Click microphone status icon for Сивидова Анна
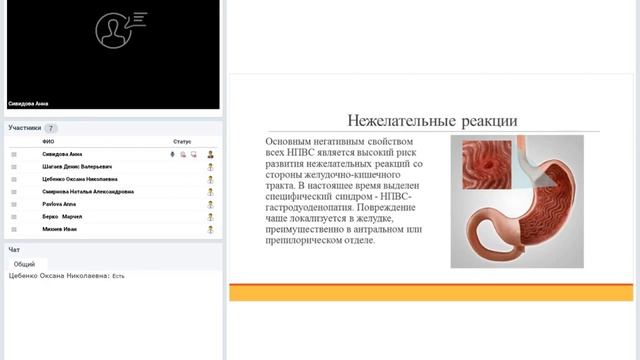Image resolution: width=640 pixels, height=360 pixels. 172,154
